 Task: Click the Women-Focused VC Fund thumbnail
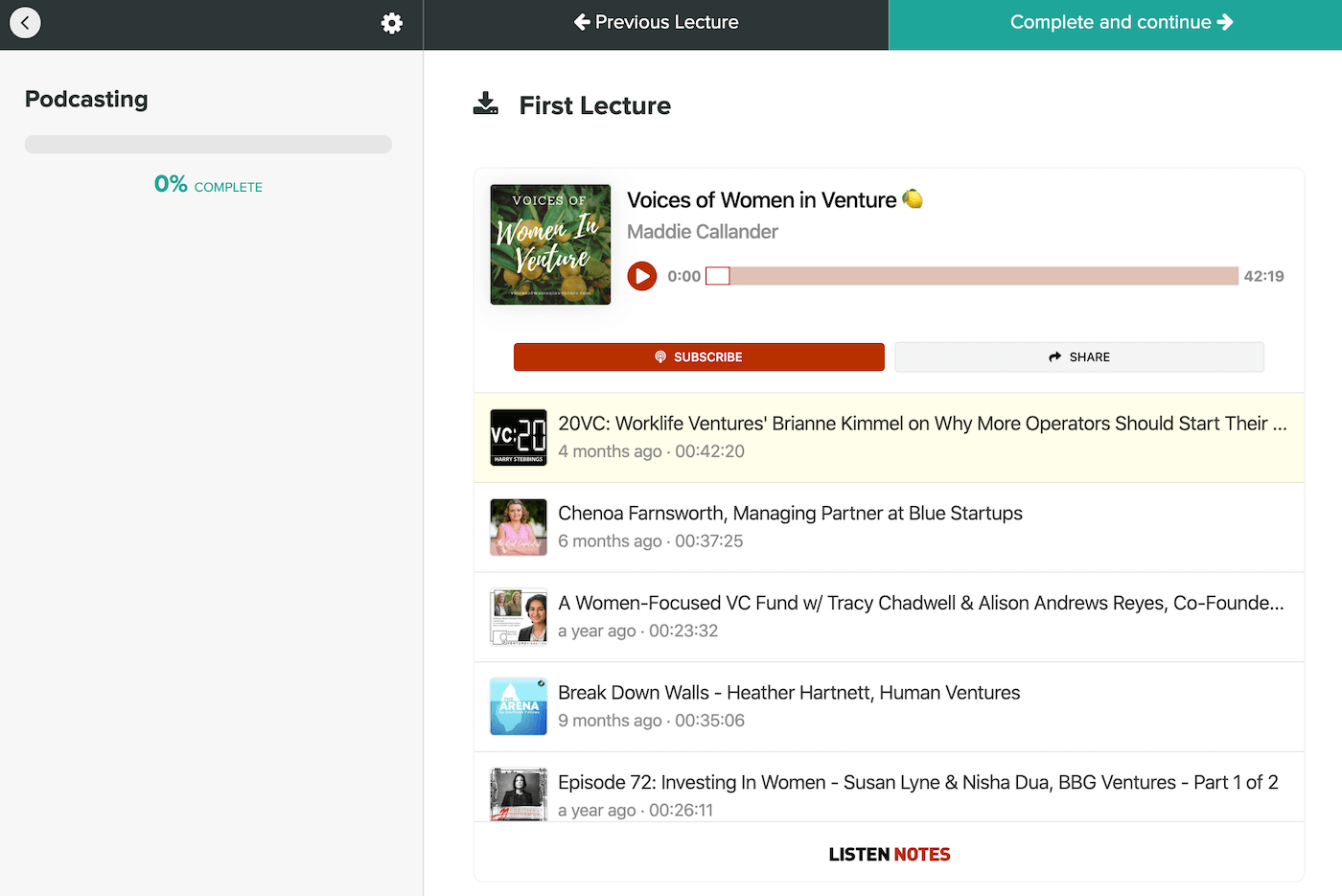[519, 617]
